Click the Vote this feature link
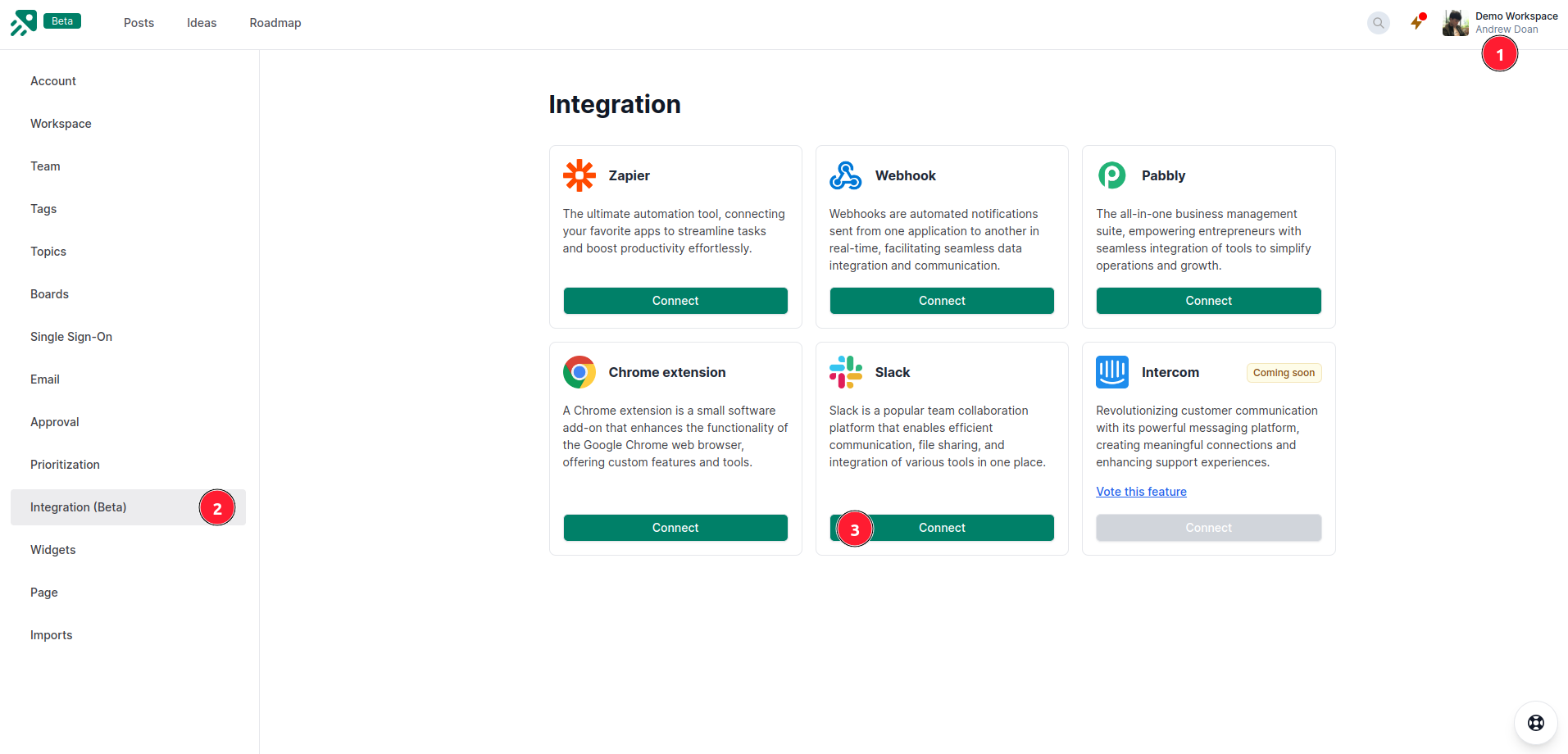Viewport: 1568px width, 754px height. [x=1141, y=492]
